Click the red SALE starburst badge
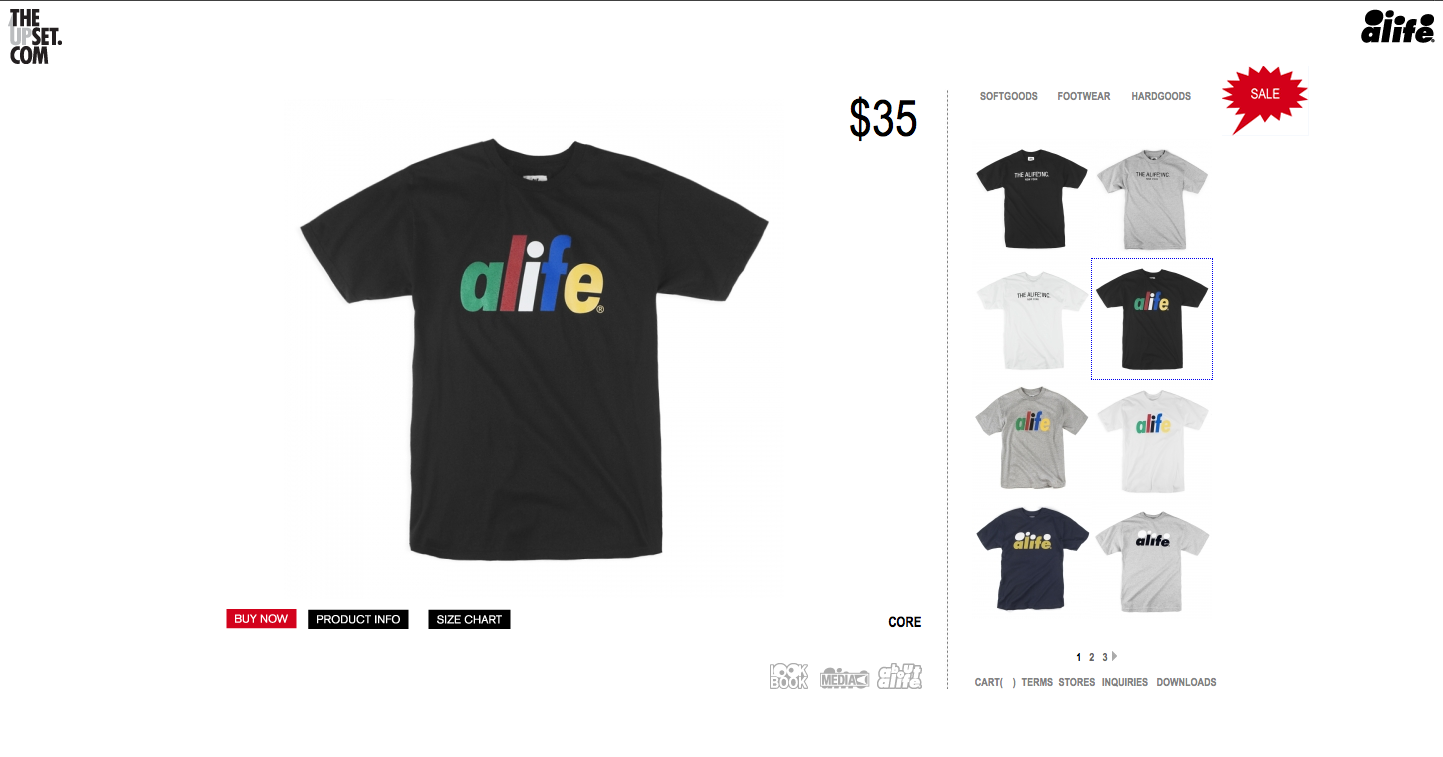This screenshot has width=1443, height=757. pos(1265,99)
